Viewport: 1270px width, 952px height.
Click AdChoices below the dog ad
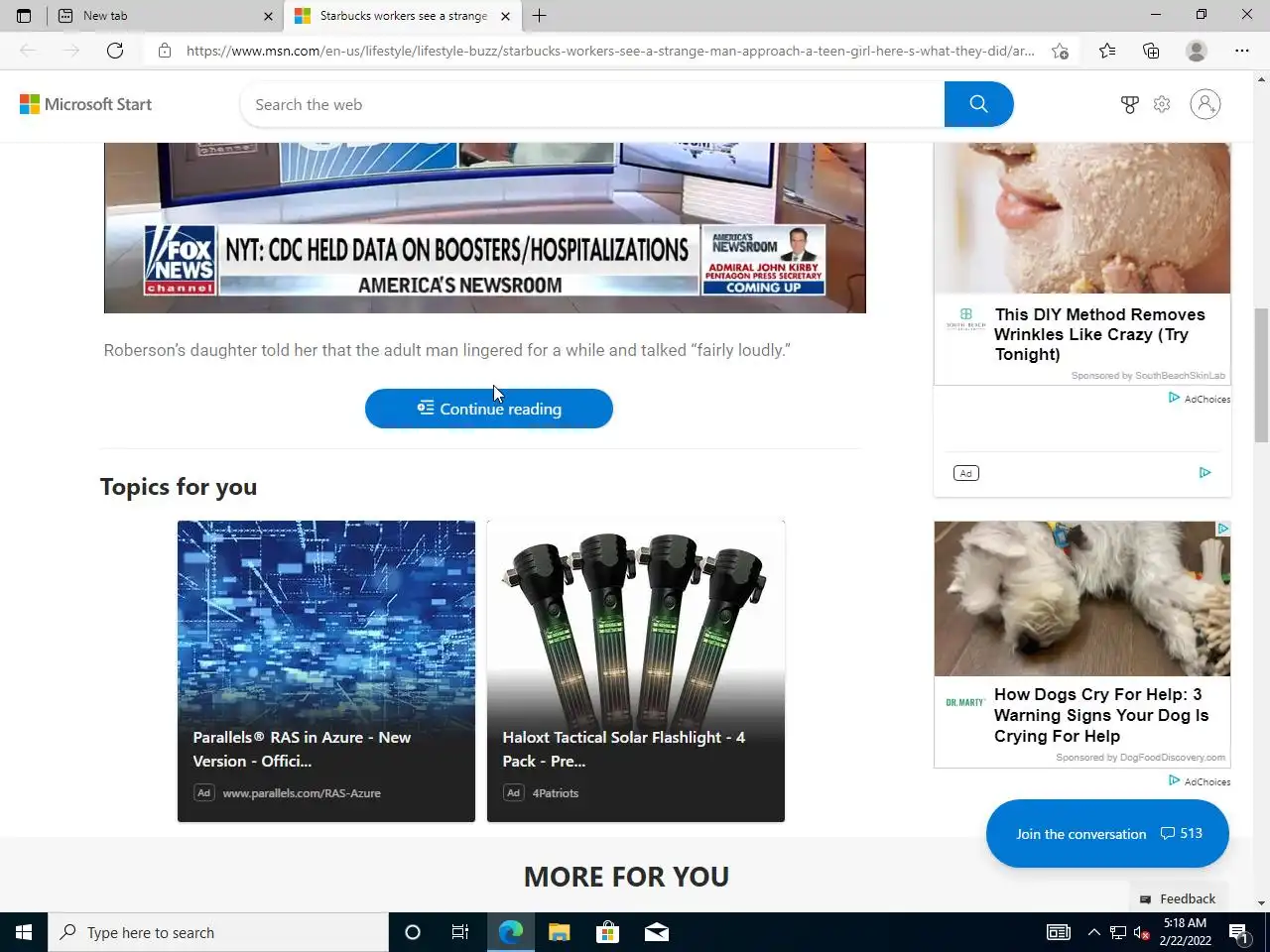coord(1200,781)
